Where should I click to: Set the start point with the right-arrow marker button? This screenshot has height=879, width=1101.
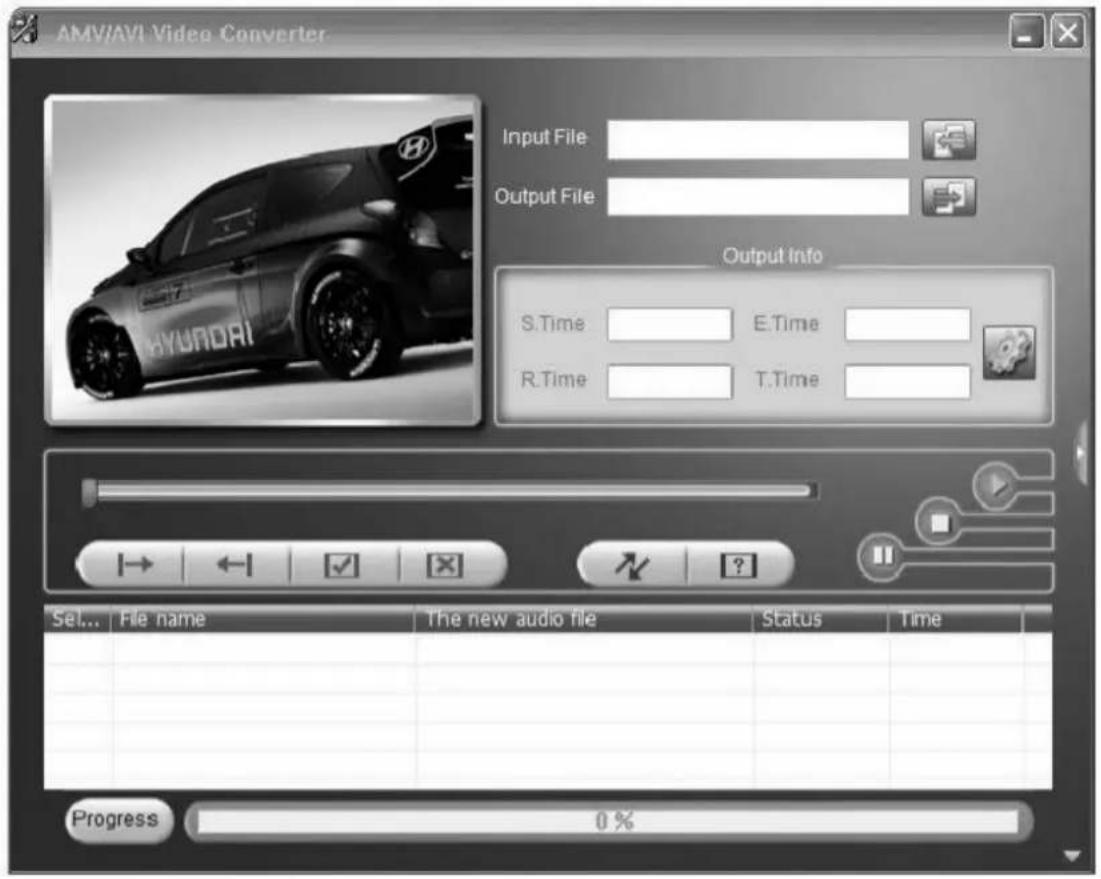[133, 564]
